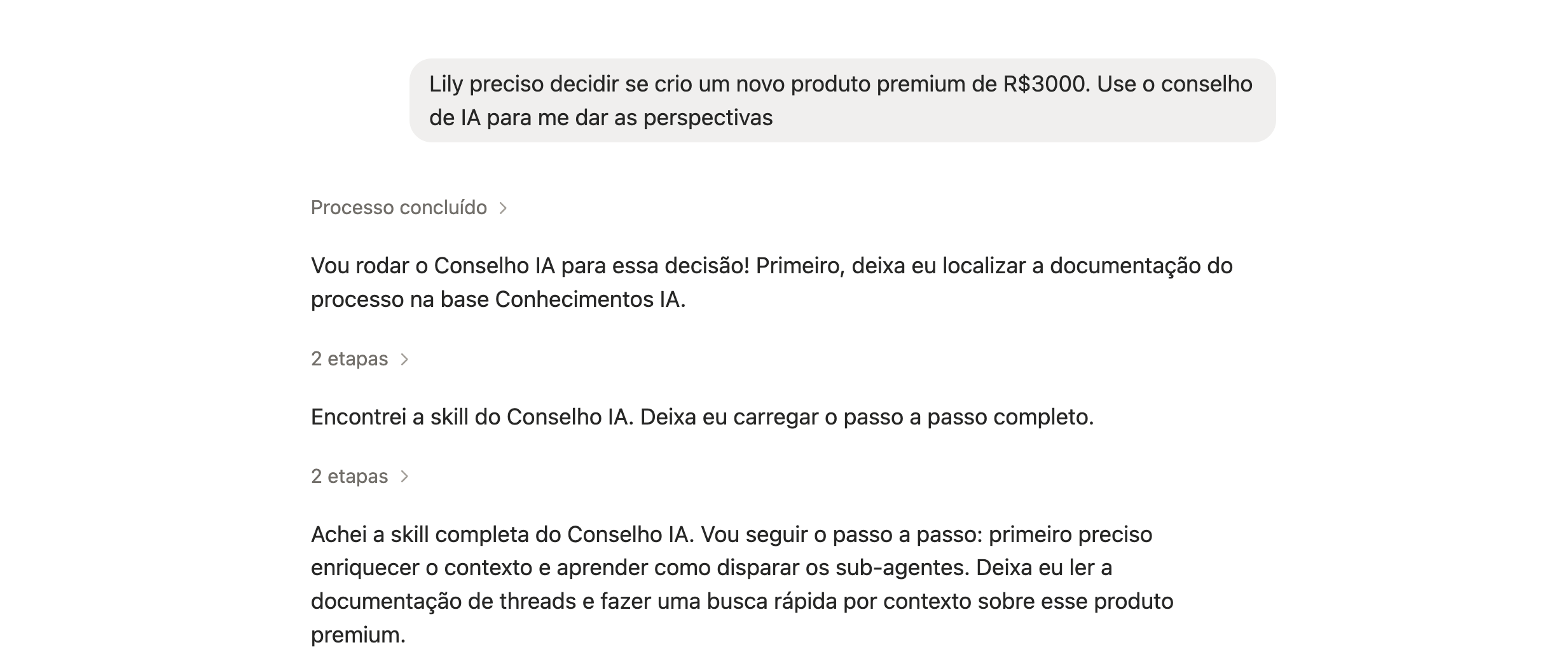Image resolution: width=1568 pixels, height=666 pixels.
Task: Click "Conhecimentos IA" in the first reply
Action: click(588, 299)
